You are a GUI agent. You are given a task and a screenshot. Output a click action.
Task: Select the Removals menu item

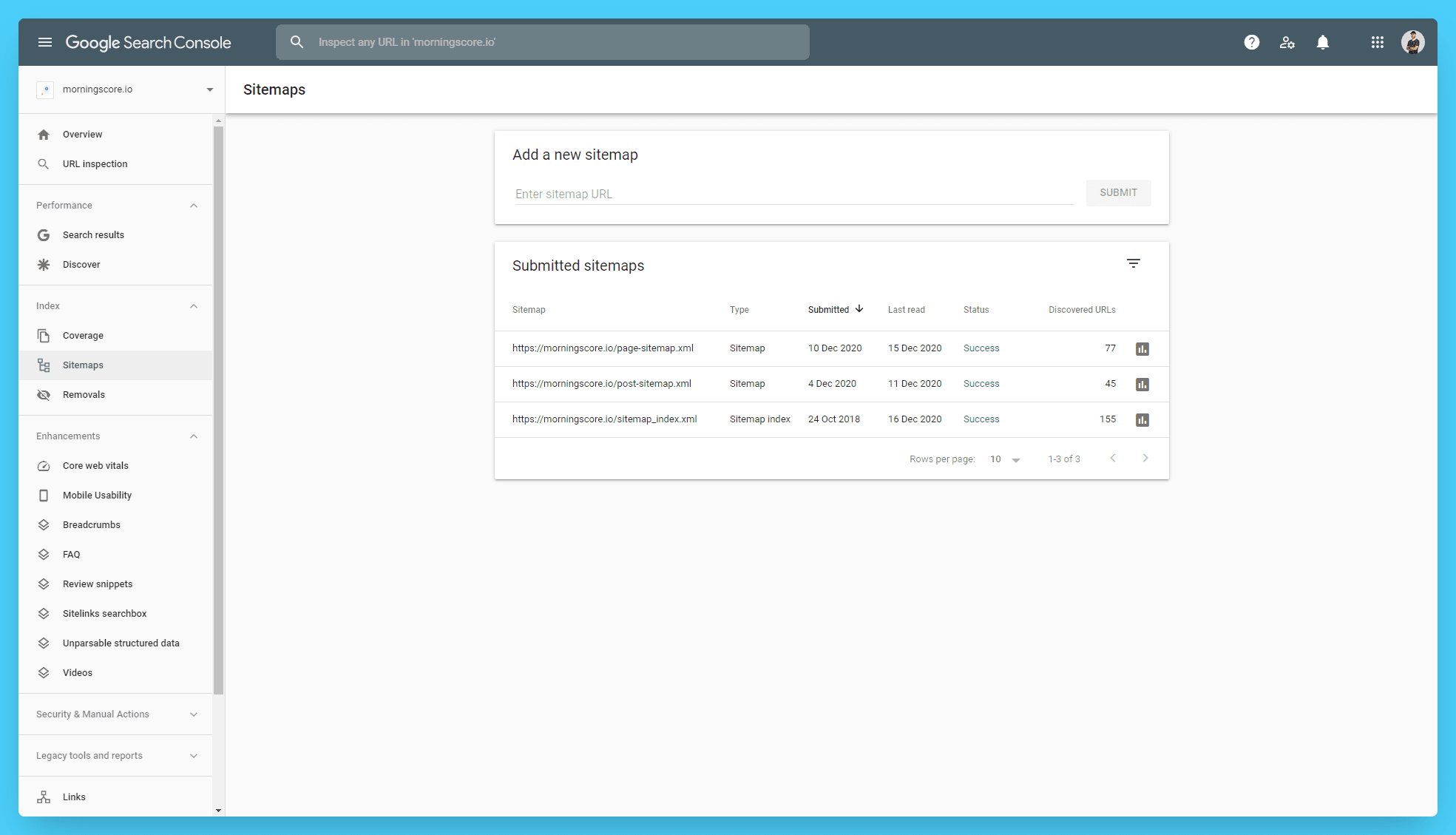(x=115, y=395)
